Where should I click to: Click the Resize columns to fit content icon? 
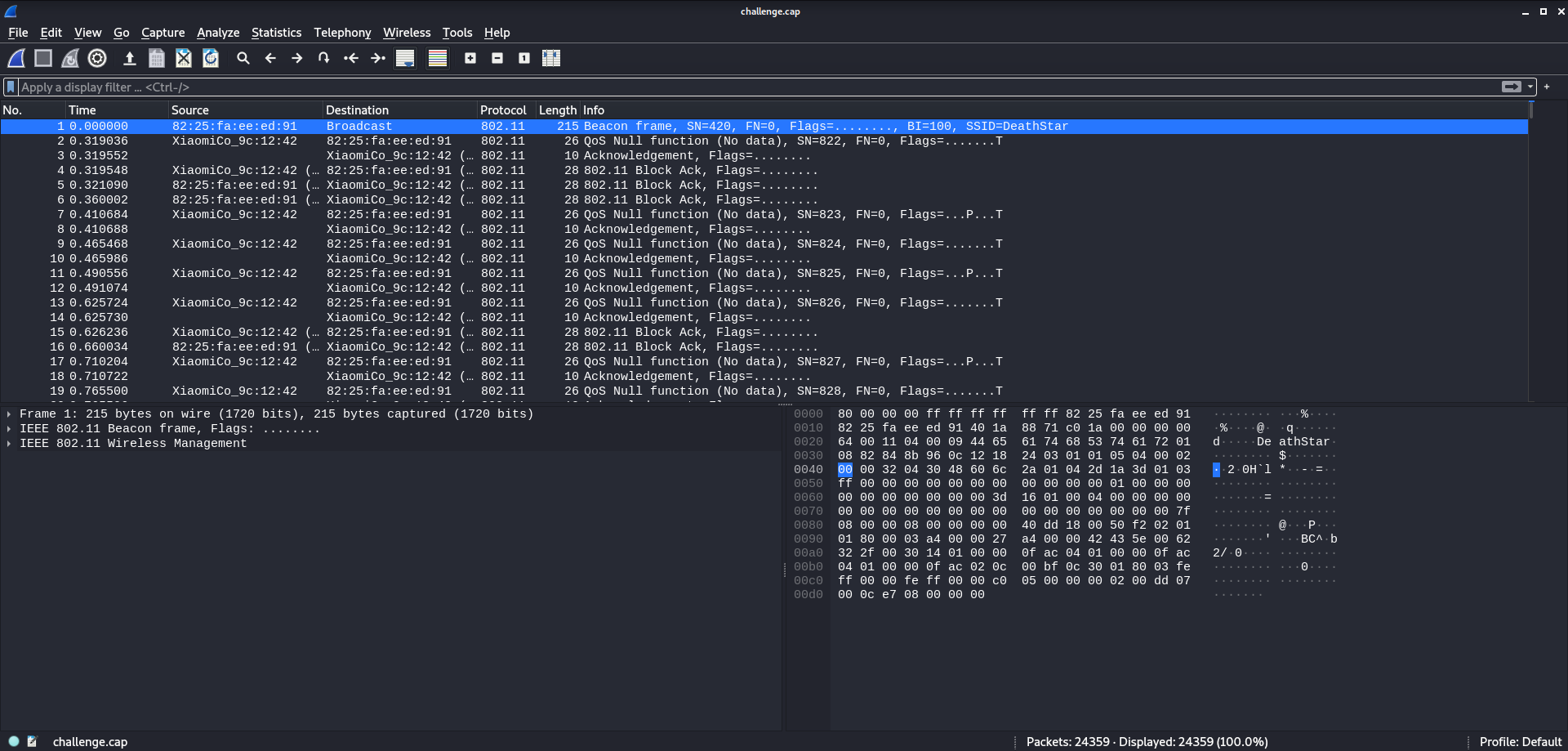[x=551, y=58]
